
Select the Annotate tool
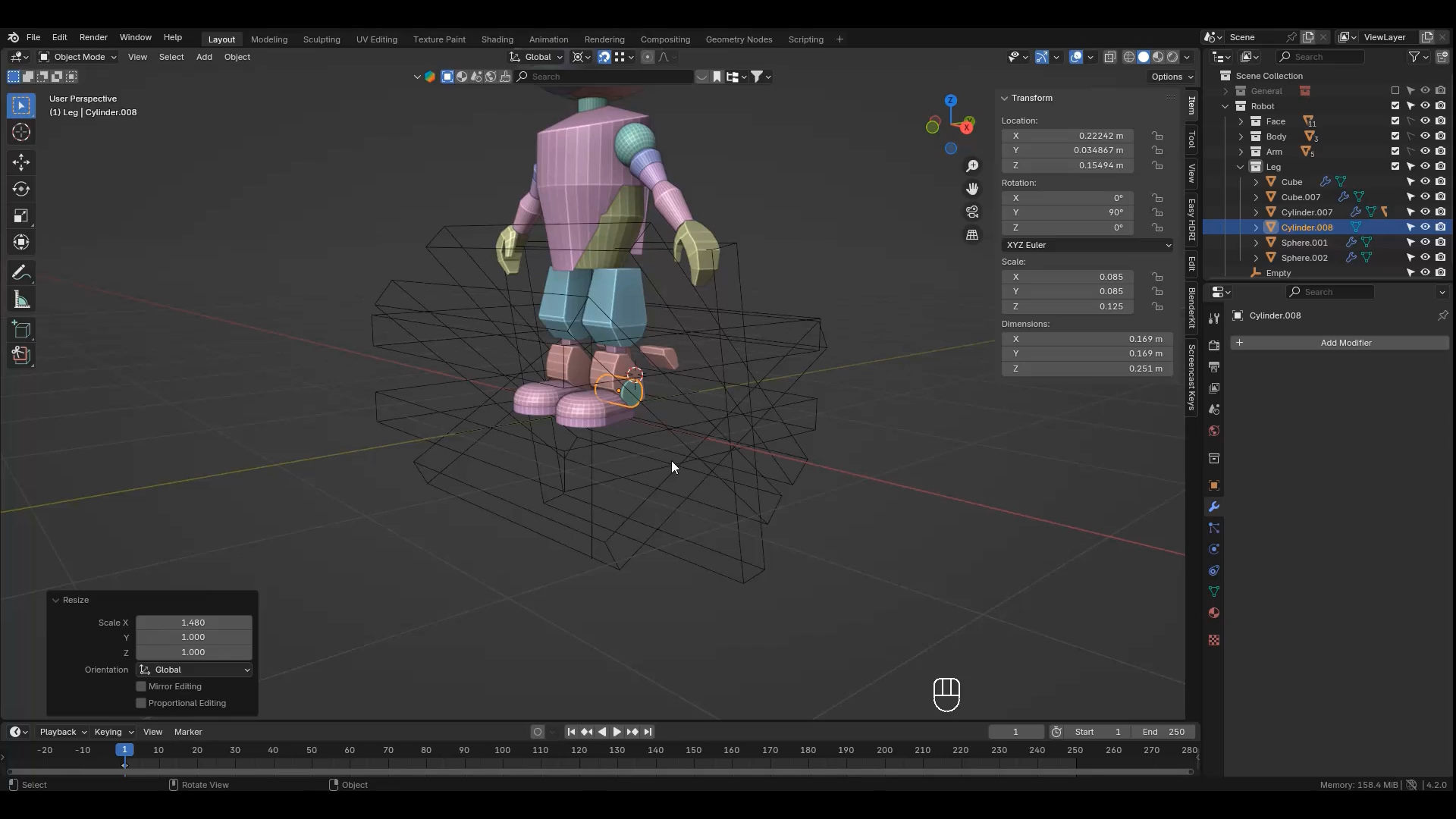tap(21, 271)
